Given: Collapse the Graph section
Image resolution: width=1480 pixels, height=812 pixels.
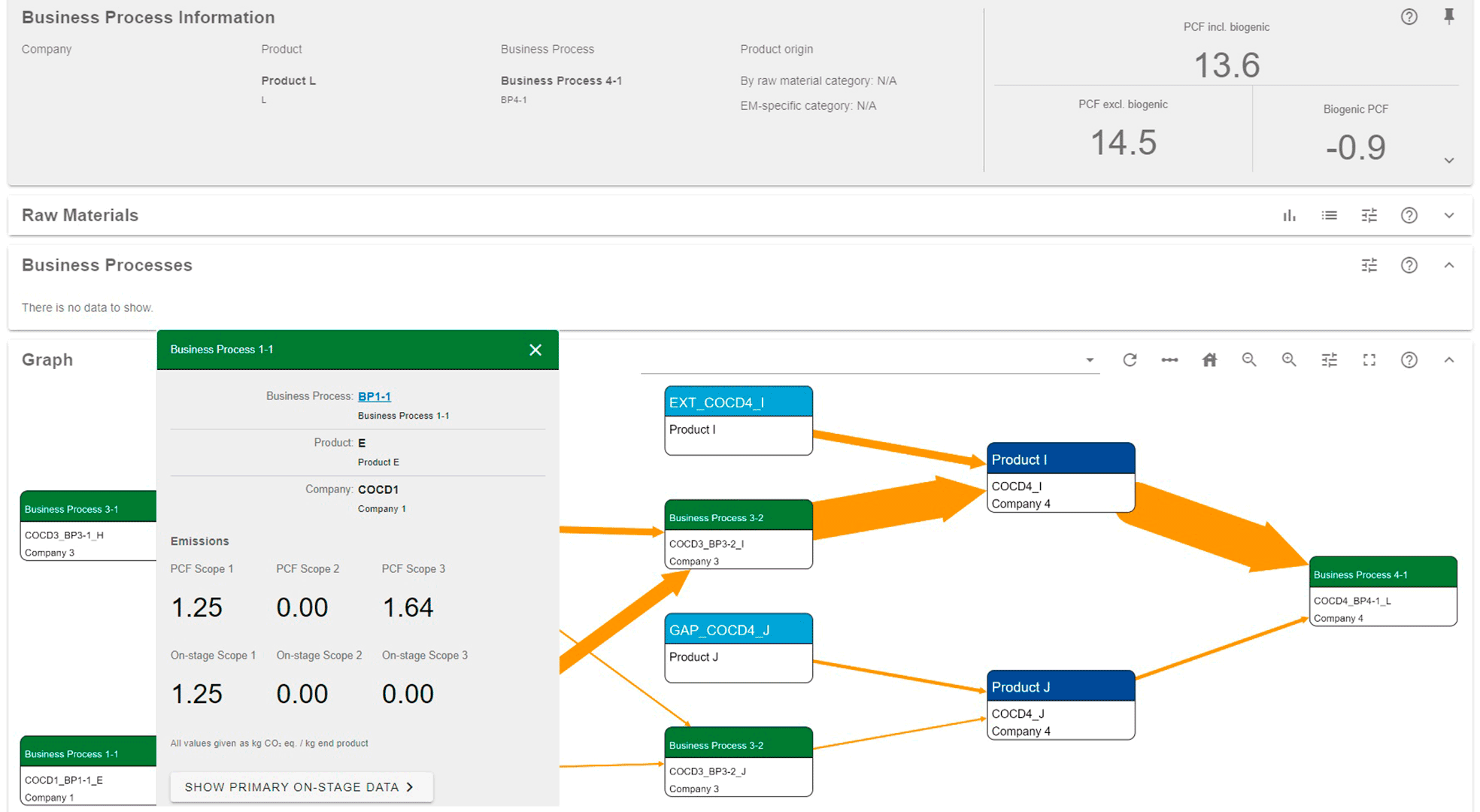Looking at the screenshot, I should [x=1449, y=360].
